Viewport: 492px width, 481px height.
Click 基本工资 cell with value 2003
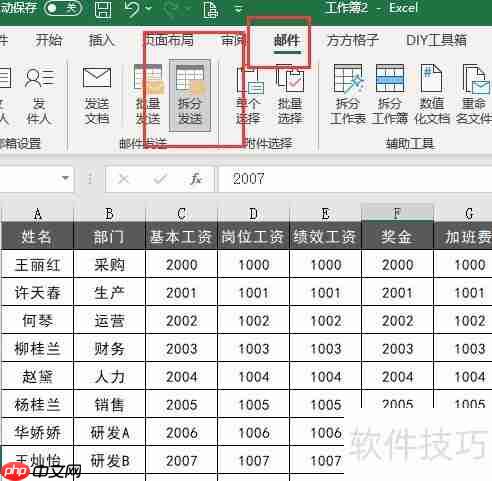coord(181,348)
